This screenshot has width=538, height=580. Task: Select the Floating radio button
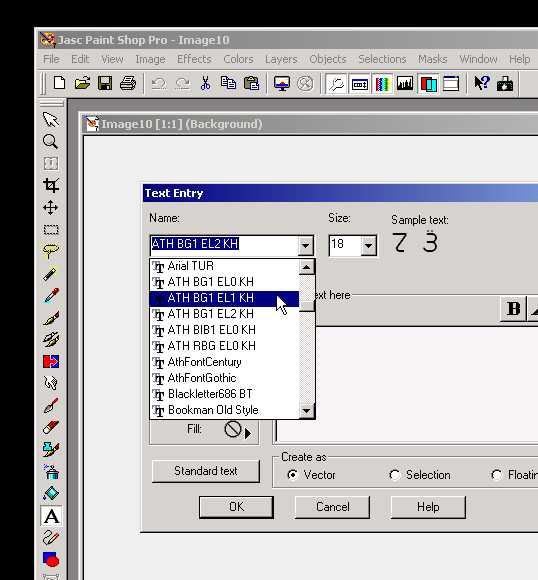(496, 475)
